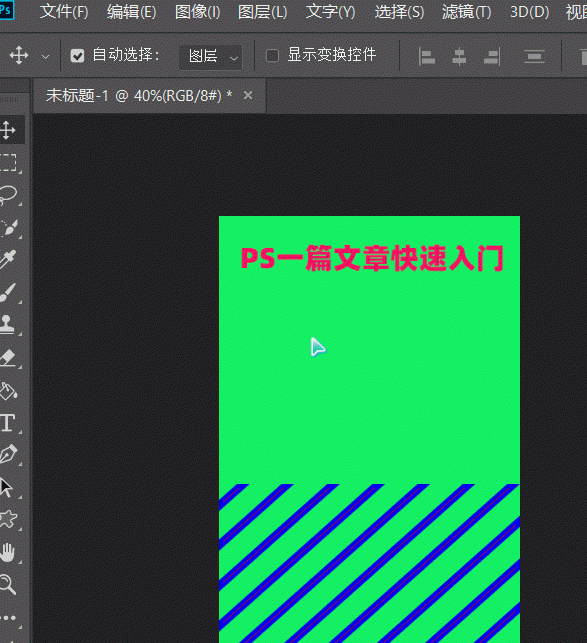Enable the 显示变换控件 checkbox
The image size is (587, 643).
[x=272, y=55]
